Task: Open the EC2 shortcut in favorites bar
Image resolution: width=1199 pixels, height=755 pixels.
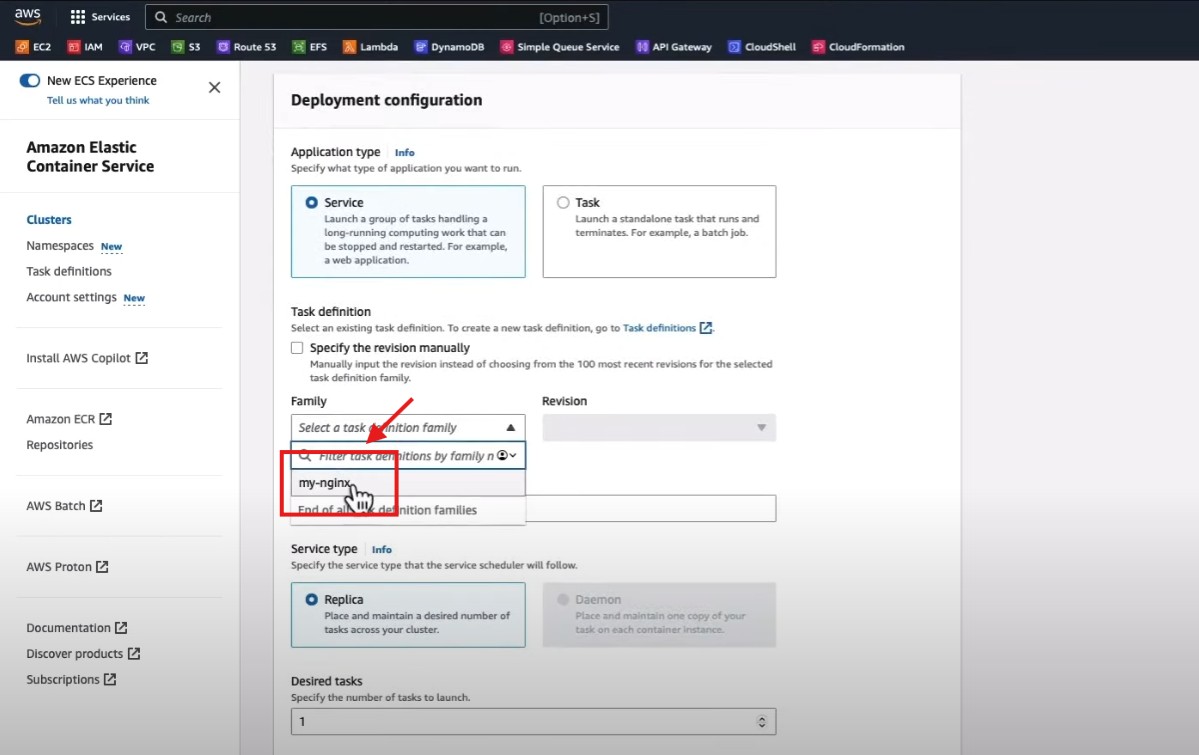Action: coord(33,47)
